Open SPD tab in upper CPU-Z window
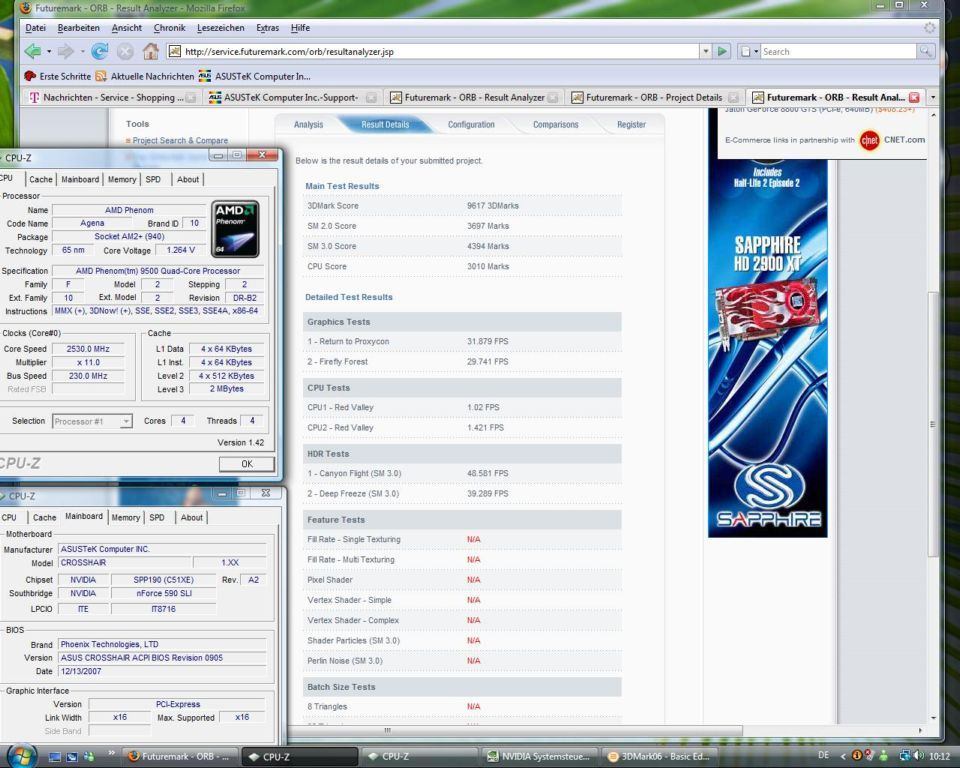 pyautogui.click(x=153, y=179)
